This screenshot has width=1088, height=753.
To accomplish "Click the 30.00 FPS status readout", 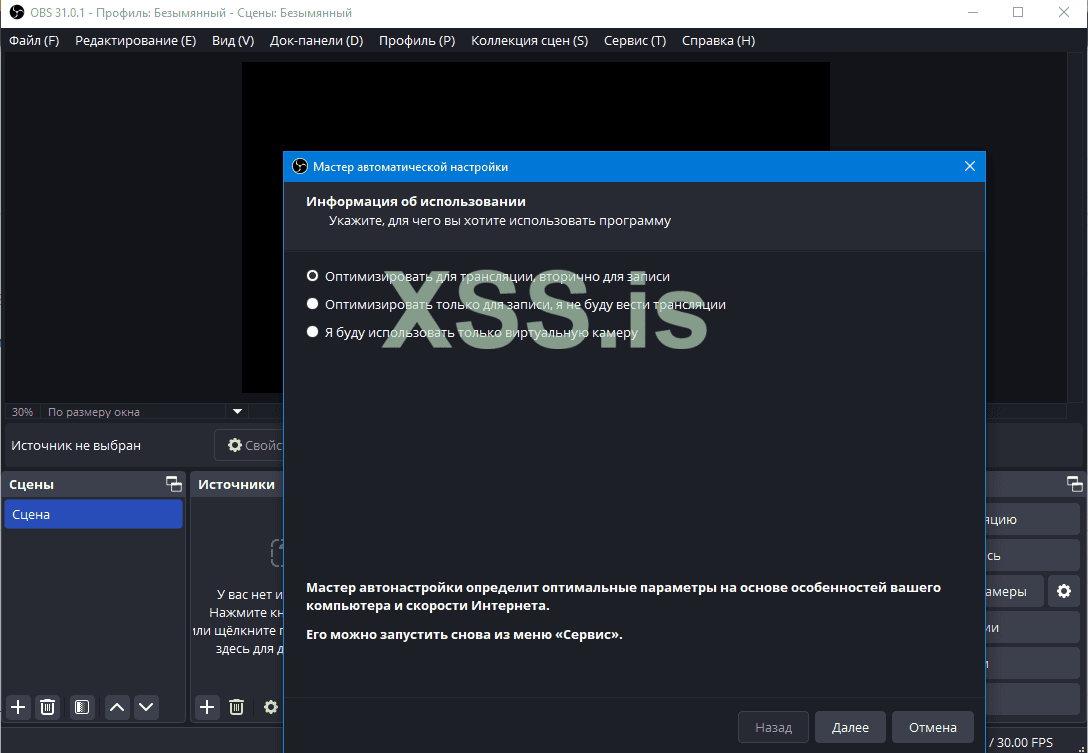I will click(1025, 743).
